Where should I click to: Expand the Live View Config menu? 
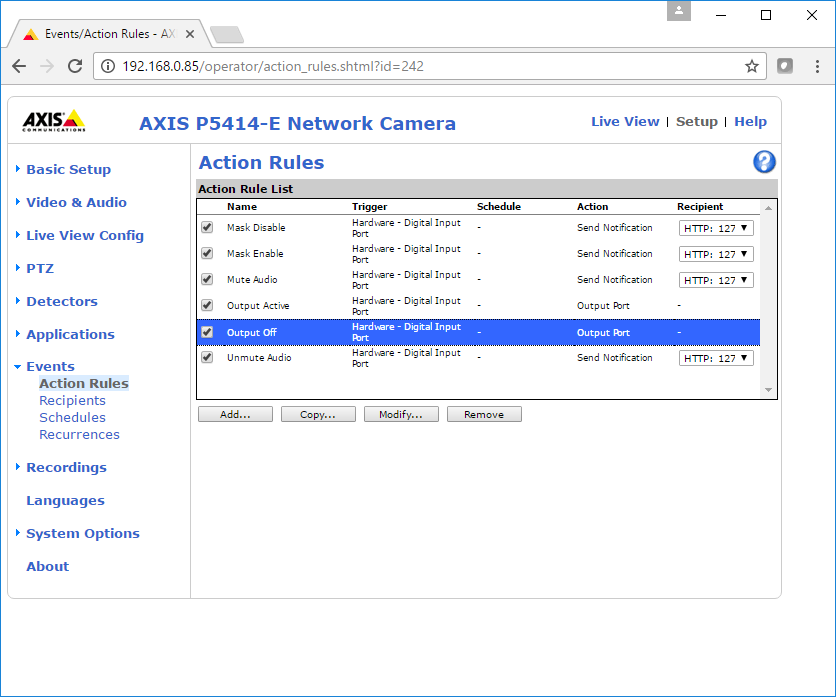[x=85, y=236]
